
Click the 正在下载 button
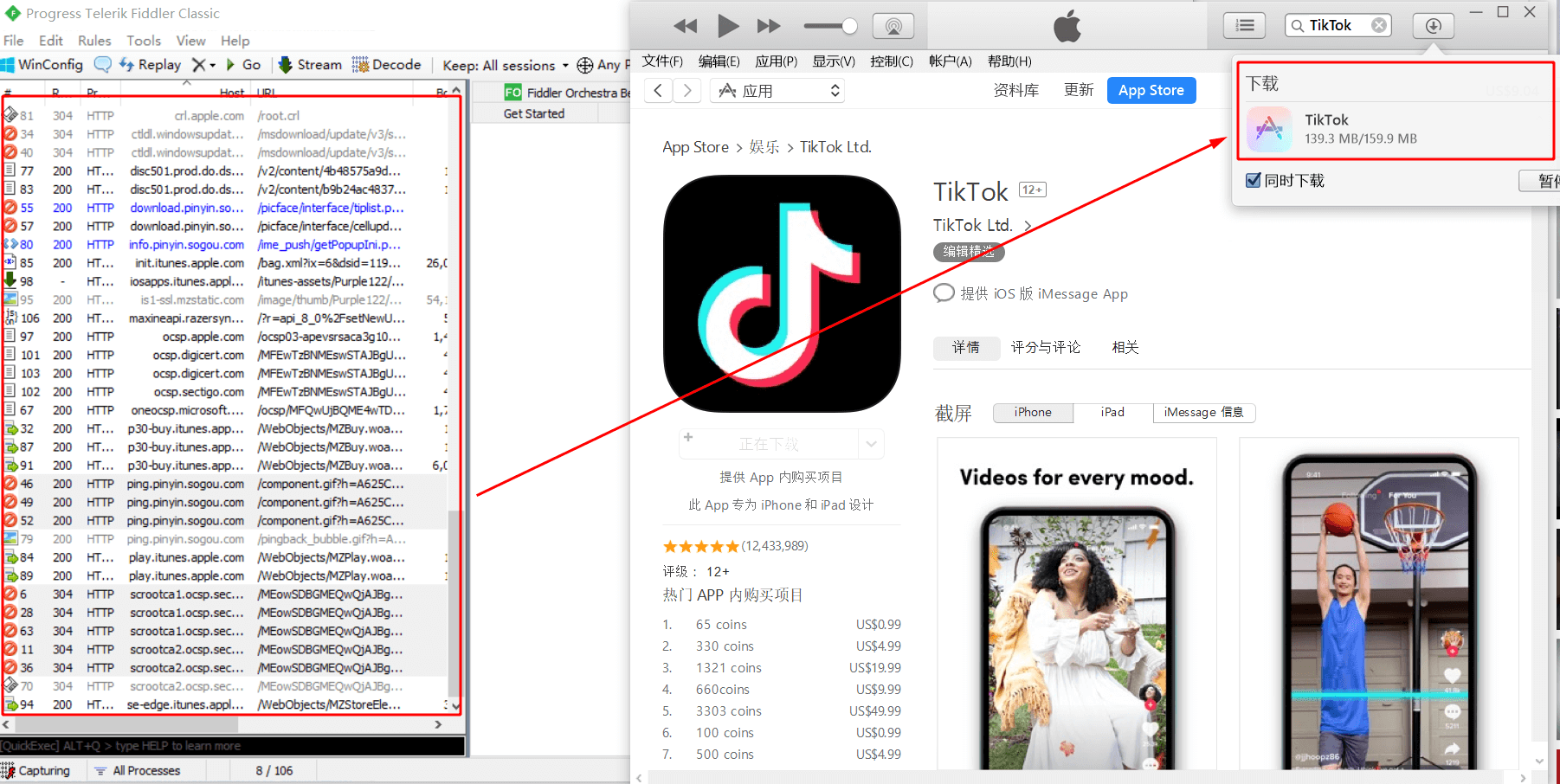[x=769, y=444]
